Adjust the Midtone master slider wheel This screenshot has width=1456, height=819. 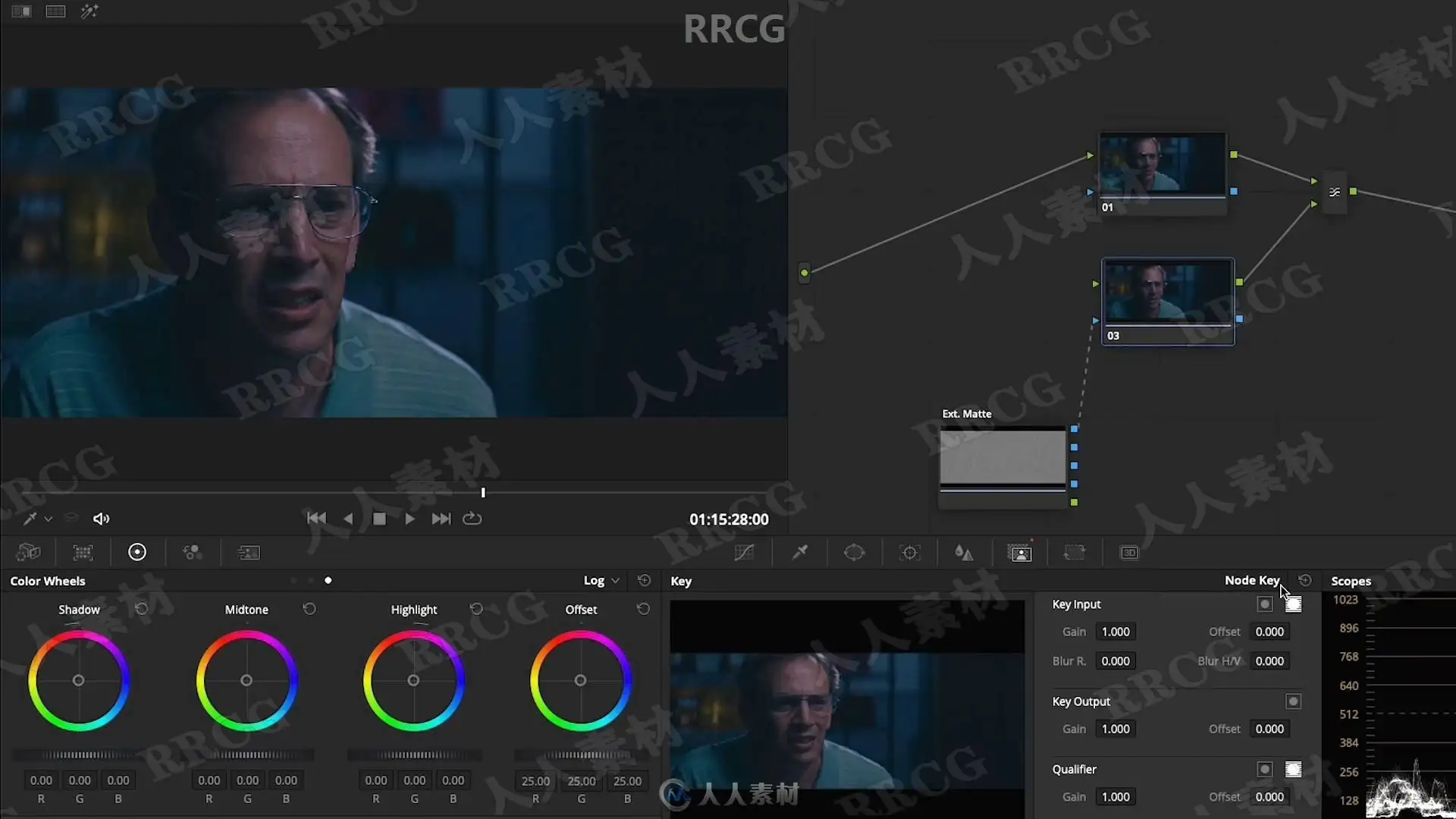pos(247,755)
